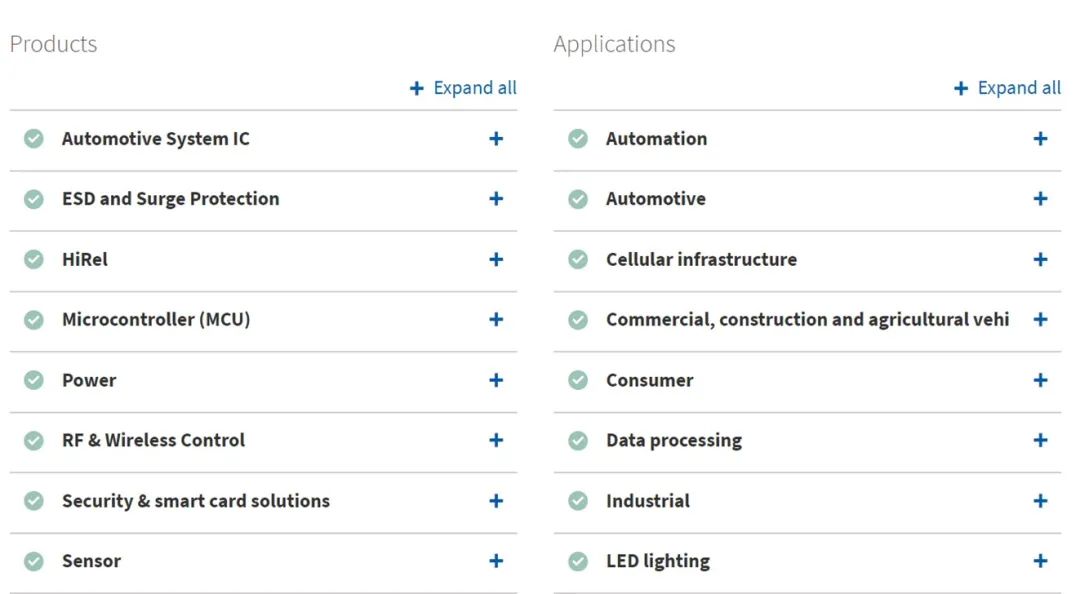
Task: Click plus icon for RF & Wireless Control
Action: pos(496,440)
